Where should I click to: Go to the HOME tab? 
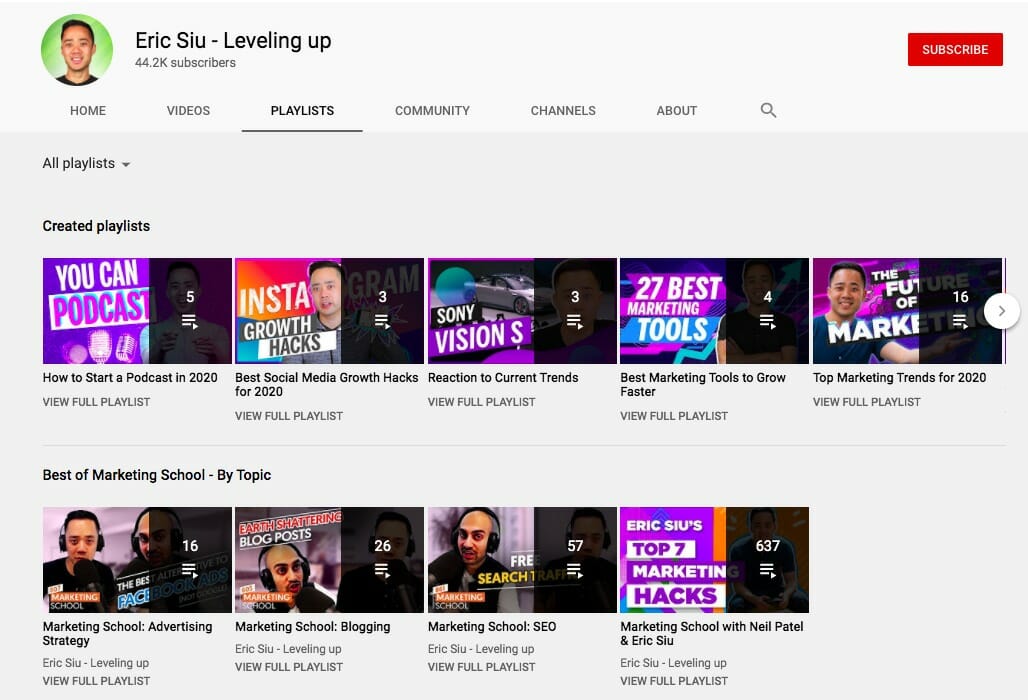point(87,110)
